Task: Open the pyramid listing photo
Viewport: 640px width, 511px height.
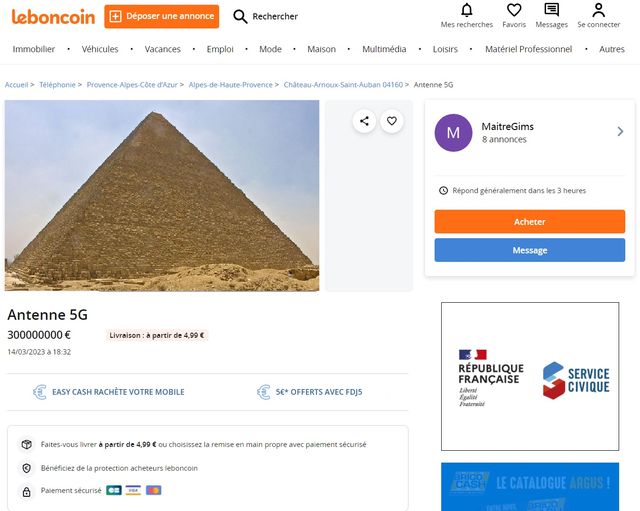Action: 162,195
